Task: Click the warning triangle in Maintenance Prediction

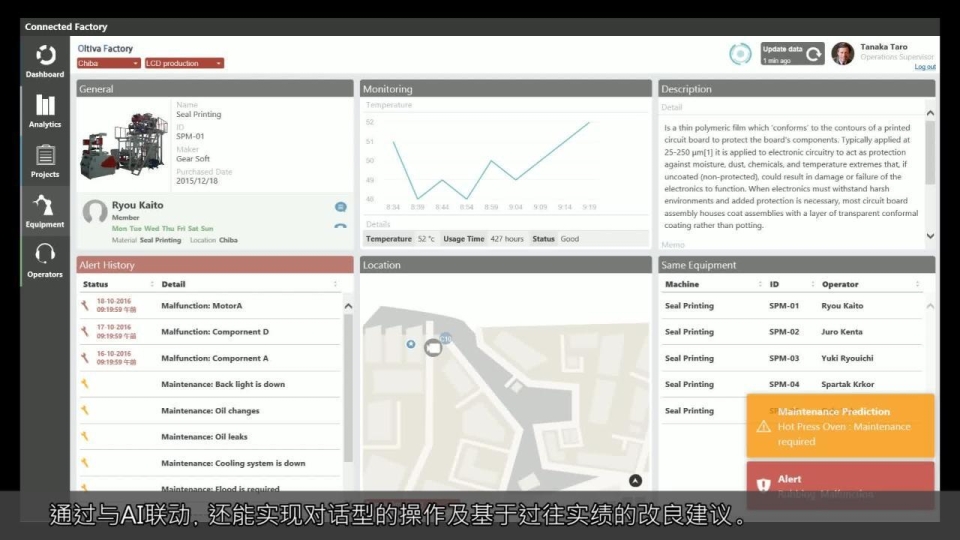Action: tap(763, 427)
